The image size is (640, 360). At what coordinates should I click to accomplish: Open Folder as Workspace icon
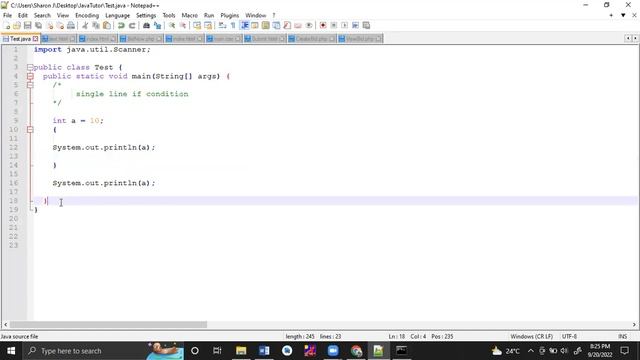298,26
